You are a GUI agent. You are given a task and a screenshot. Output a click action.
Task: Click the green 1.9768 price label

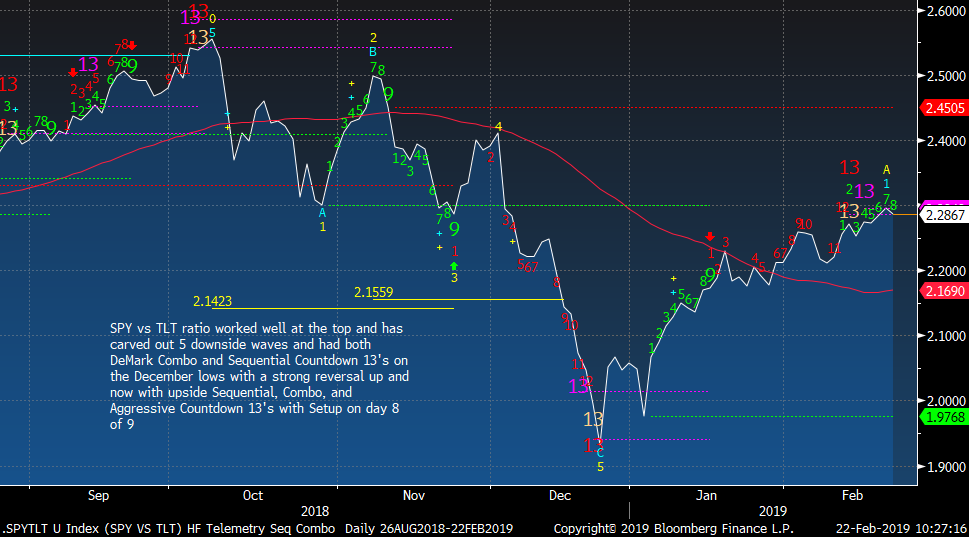coord(944,417)
